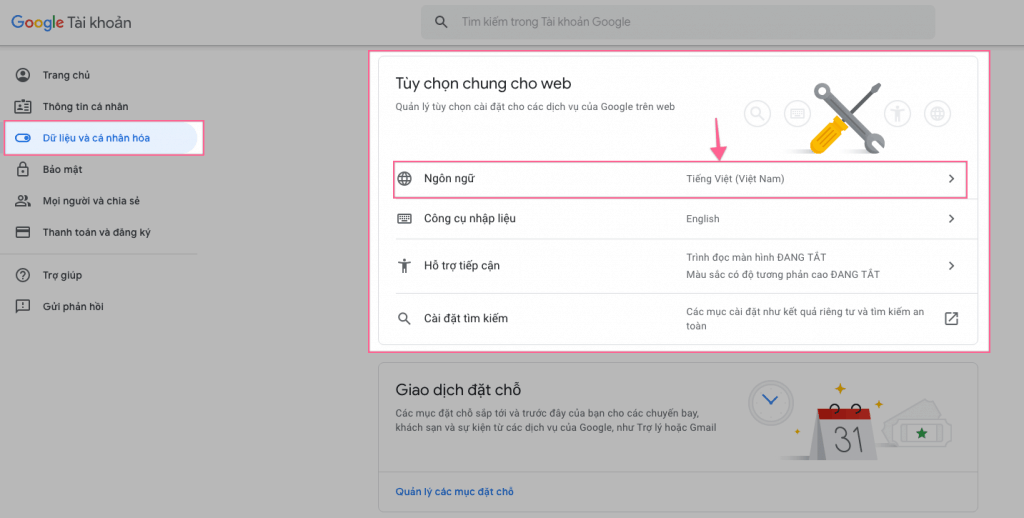Click the accessibility person icon beside Hỗ trợ tiếp cận
Screen dimensions: 1024x518
[x=404, y=266]
